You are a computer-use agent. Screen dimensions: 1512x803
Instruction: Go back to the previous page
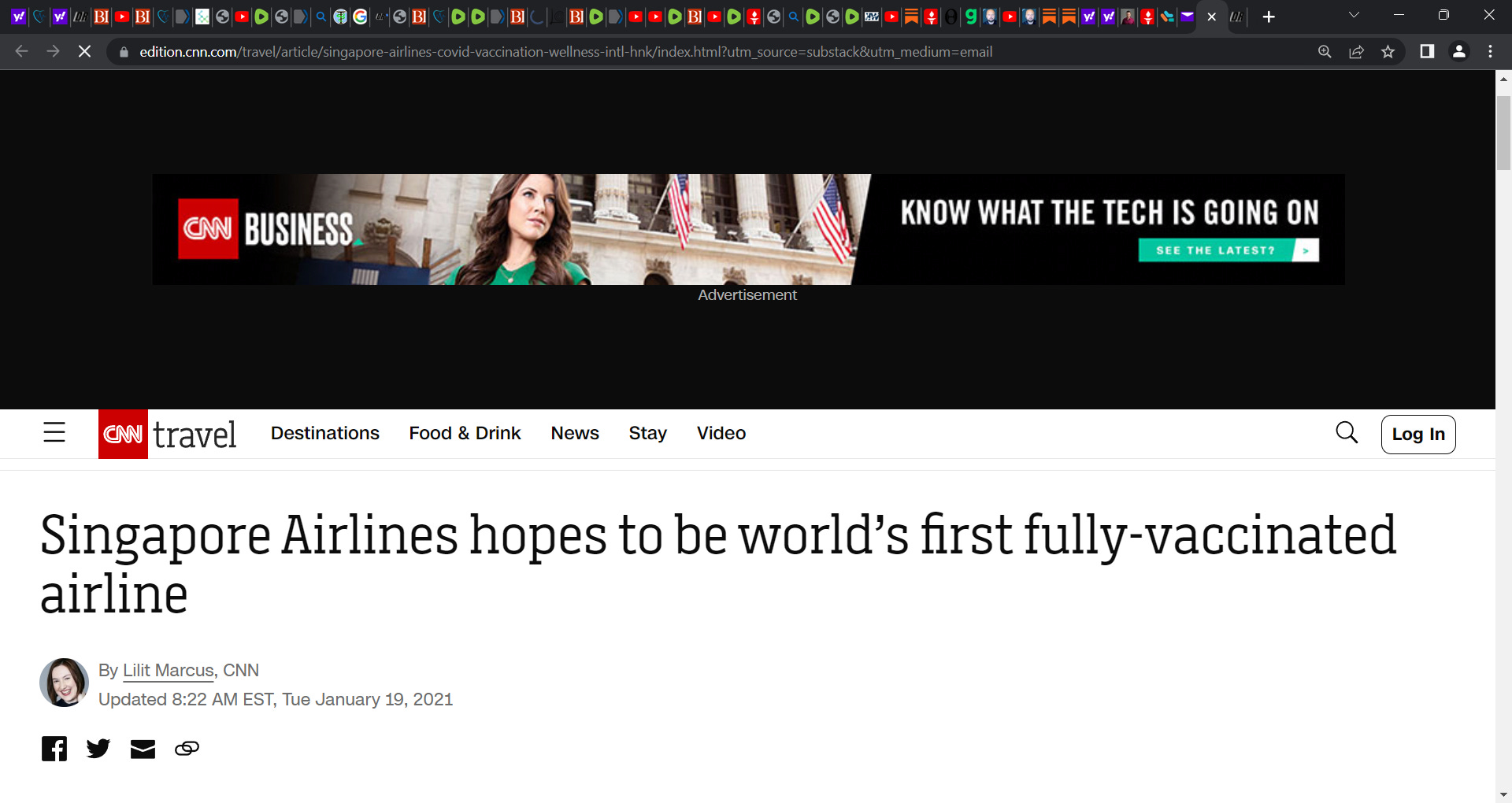pos(21,52)
